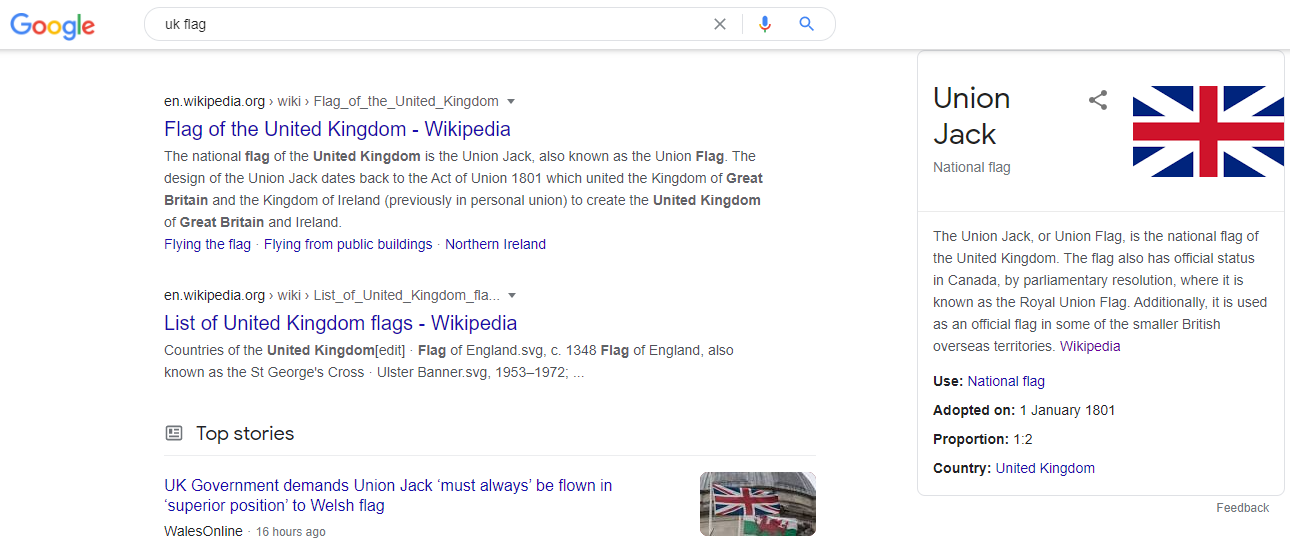The height and width of the screenshot is (551, 1290).
Task: Start voice search with the microphone icon
Action: 765,24
